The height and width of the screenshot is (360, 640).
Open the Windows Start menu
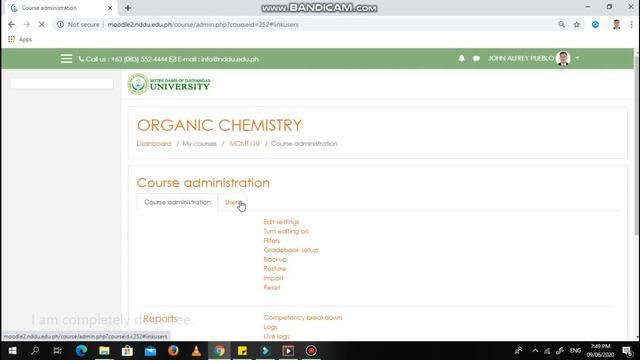tap(12, 351)
